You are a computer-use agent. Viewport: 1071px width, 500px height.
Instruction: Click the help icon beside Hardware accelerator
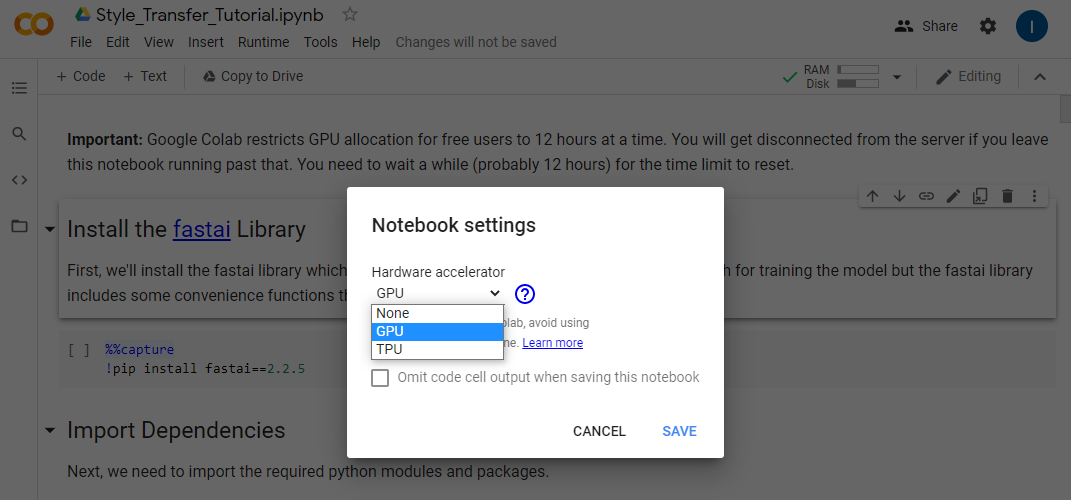[x=525, y=294]
